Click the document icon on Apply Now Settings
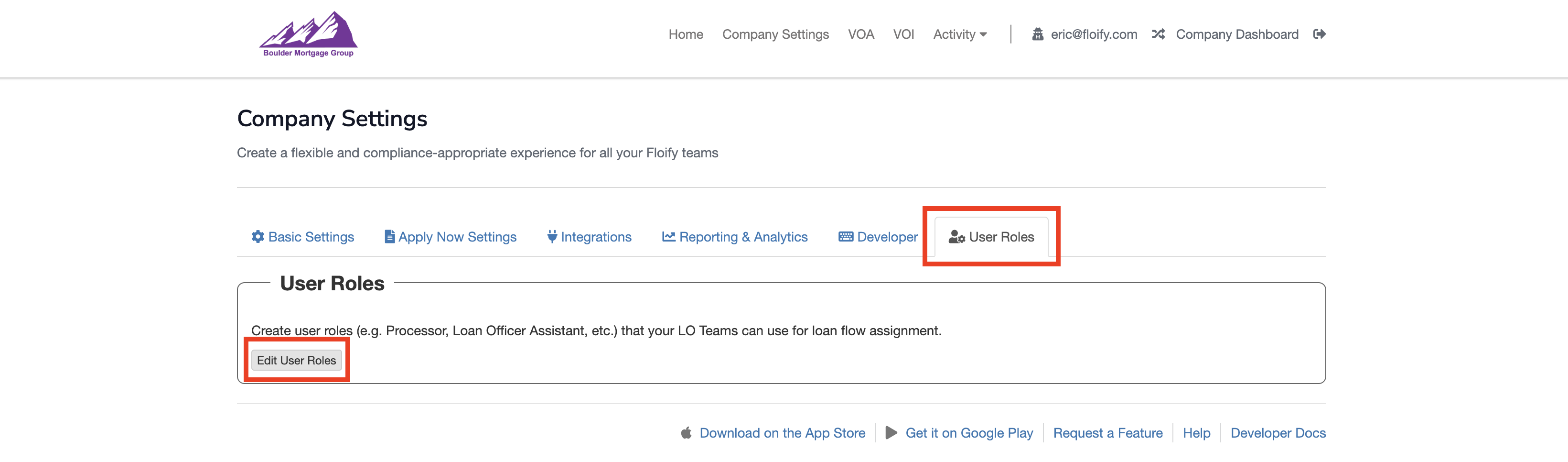 click(389, 236)
